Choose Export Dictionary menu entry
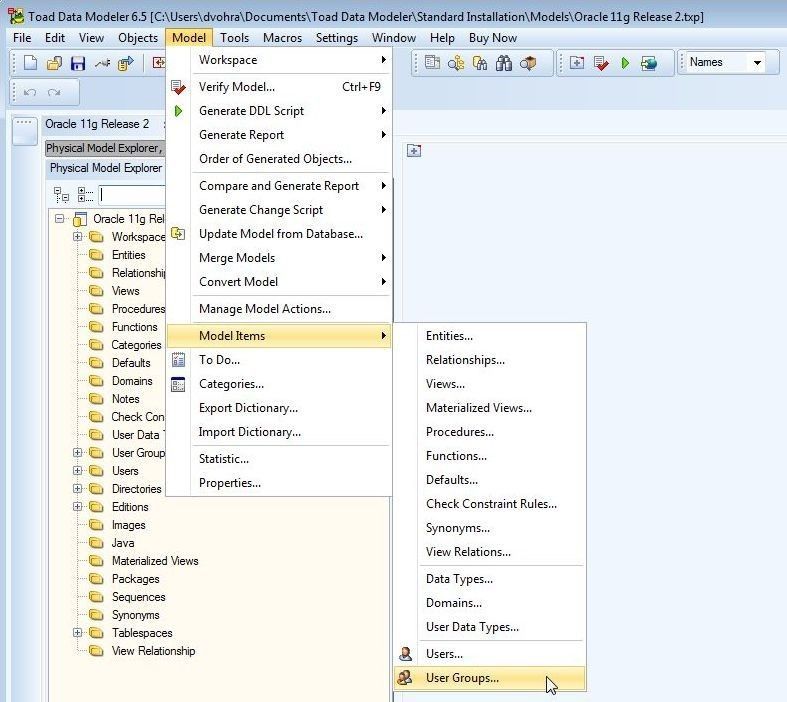787x702 pixels. coord(279,408)
